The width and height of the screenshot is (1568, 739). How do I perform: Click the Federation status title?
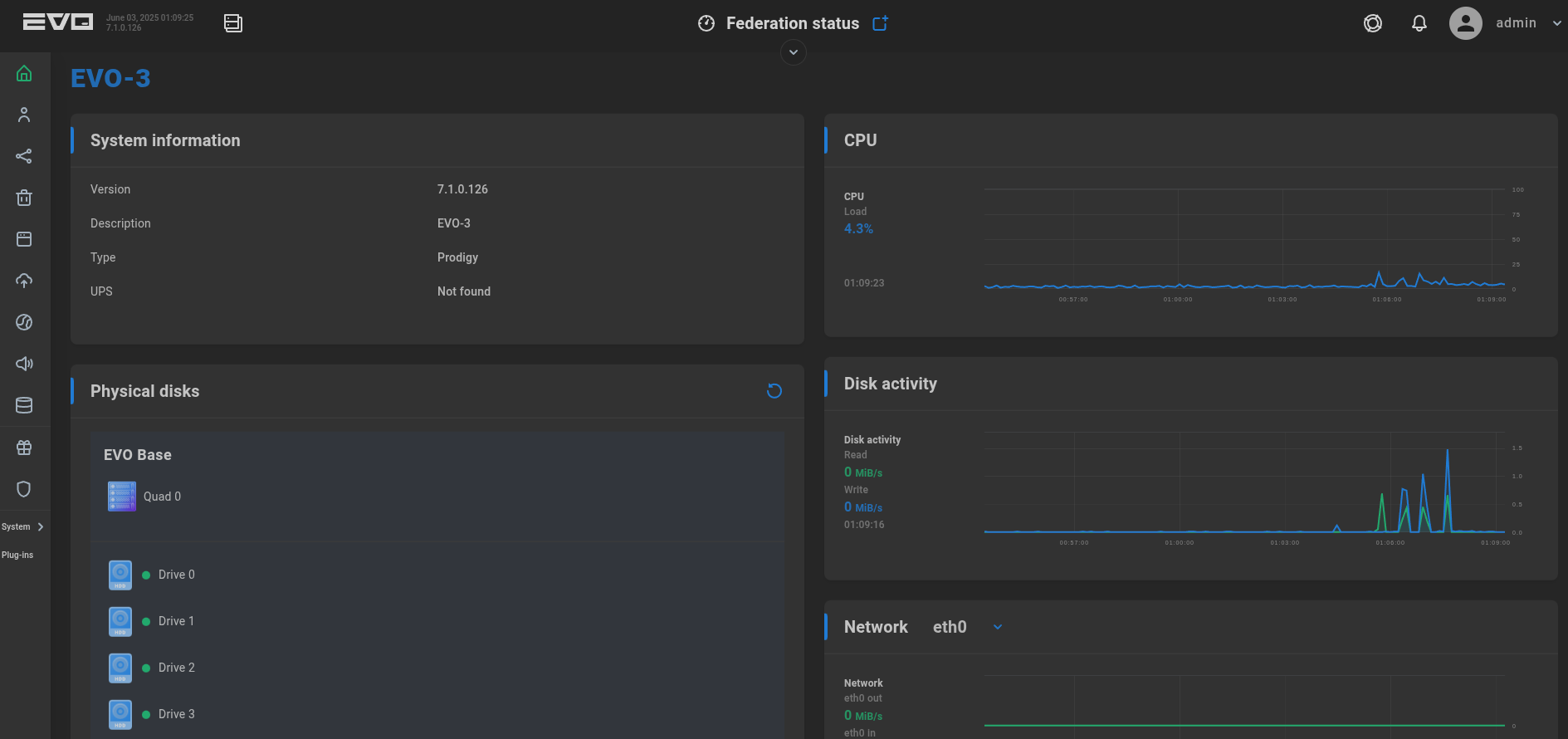[793, 23]
